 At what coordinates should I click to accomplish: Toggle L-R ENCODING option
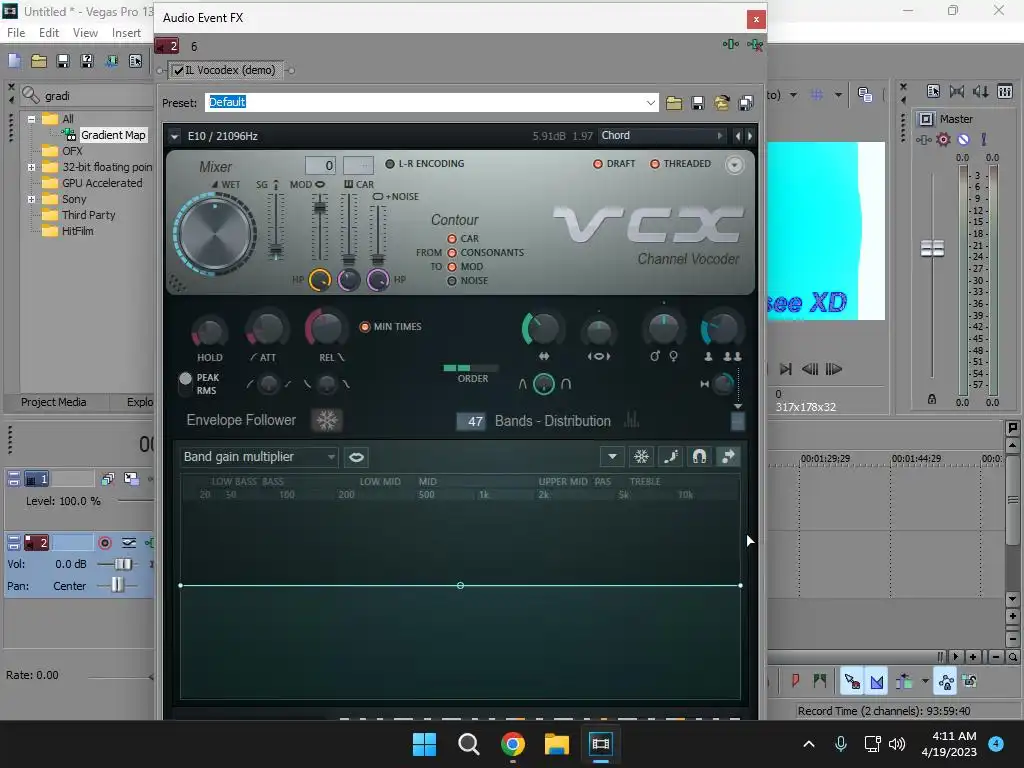[x=390, y=164]
